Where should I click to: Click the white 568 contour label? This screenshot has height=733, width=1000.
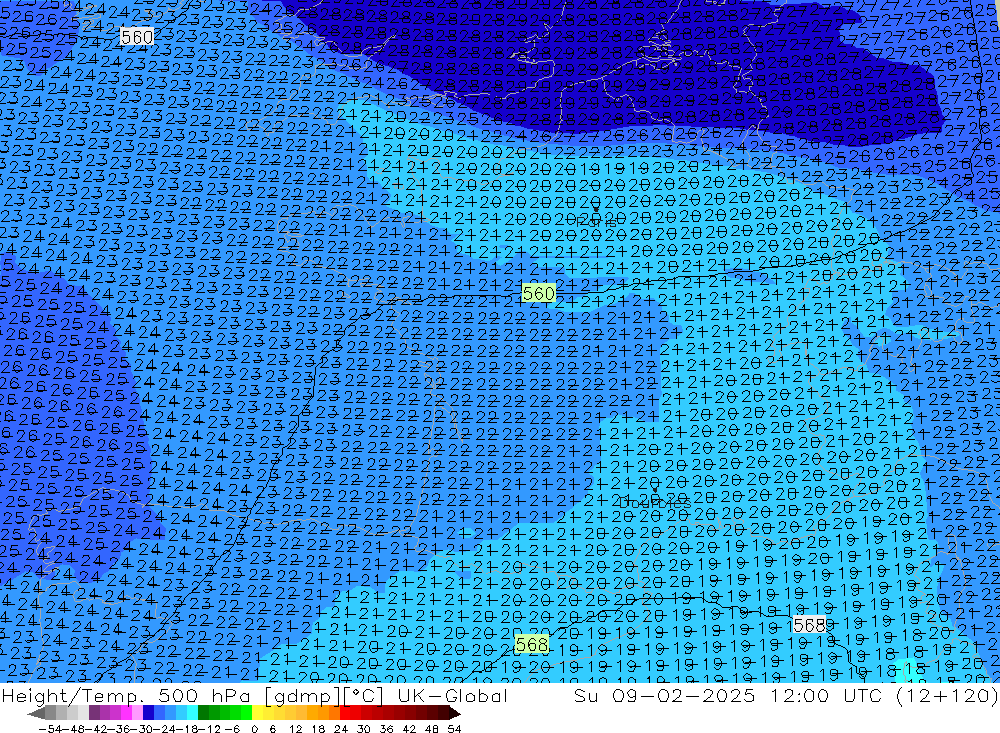809,625
